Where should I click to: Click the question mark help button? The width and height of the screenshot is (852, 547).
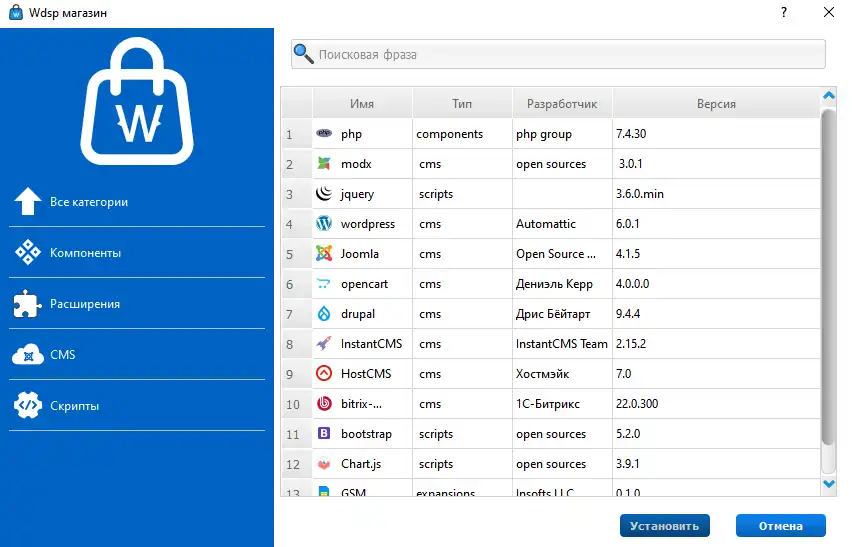[x=784, y=12]
